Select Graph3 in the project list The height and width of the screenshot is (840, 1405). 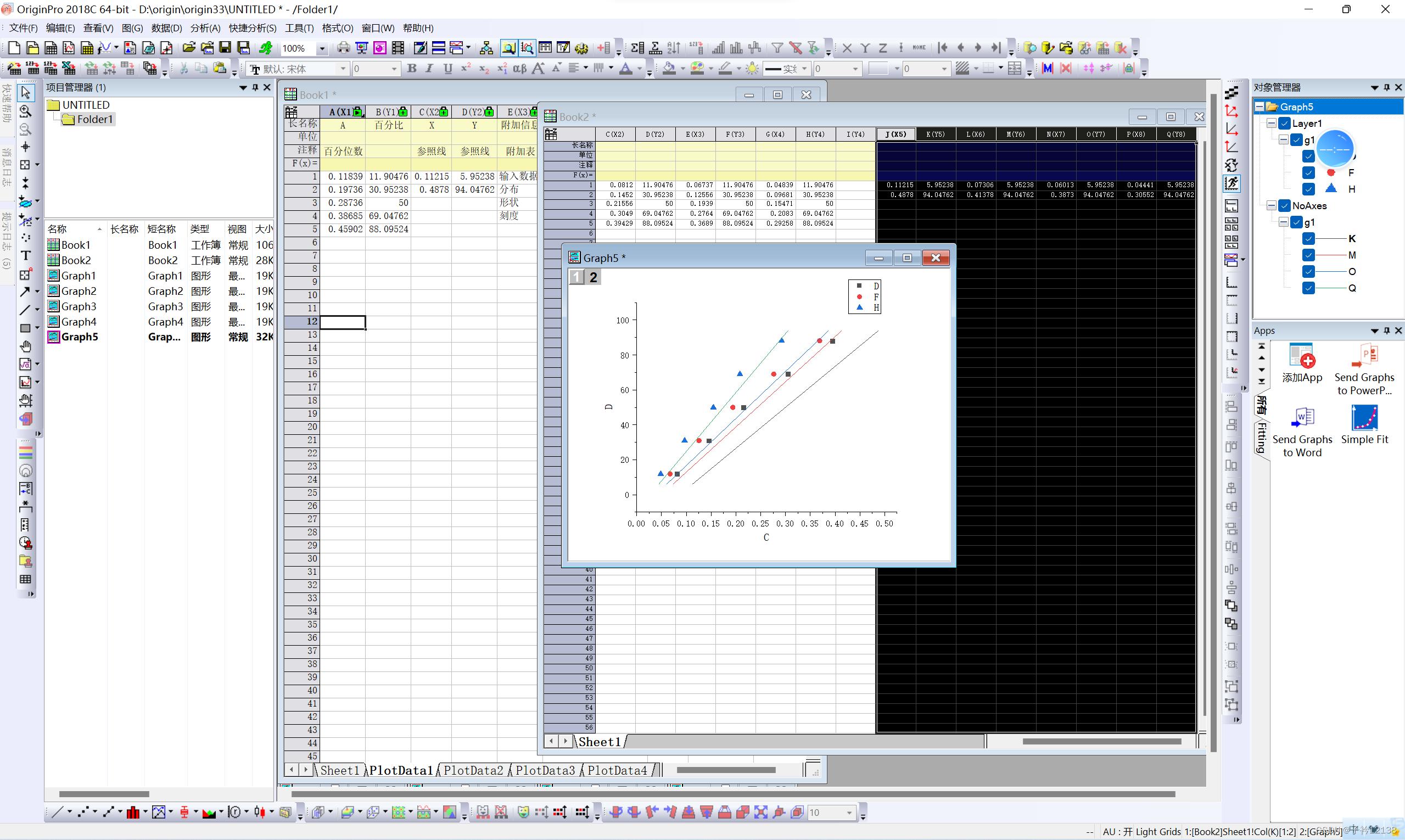click(79, 306)
